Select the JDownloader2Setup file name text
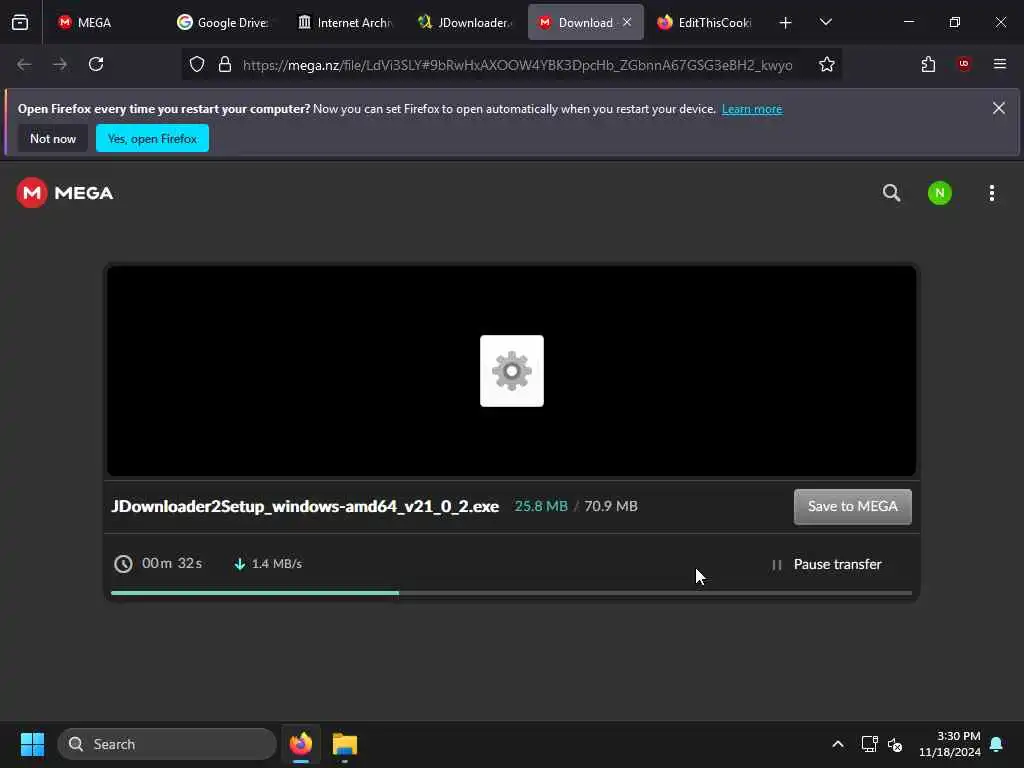Image resolution: width=1024 pixels, height=768 pixels. coord(305,506)
